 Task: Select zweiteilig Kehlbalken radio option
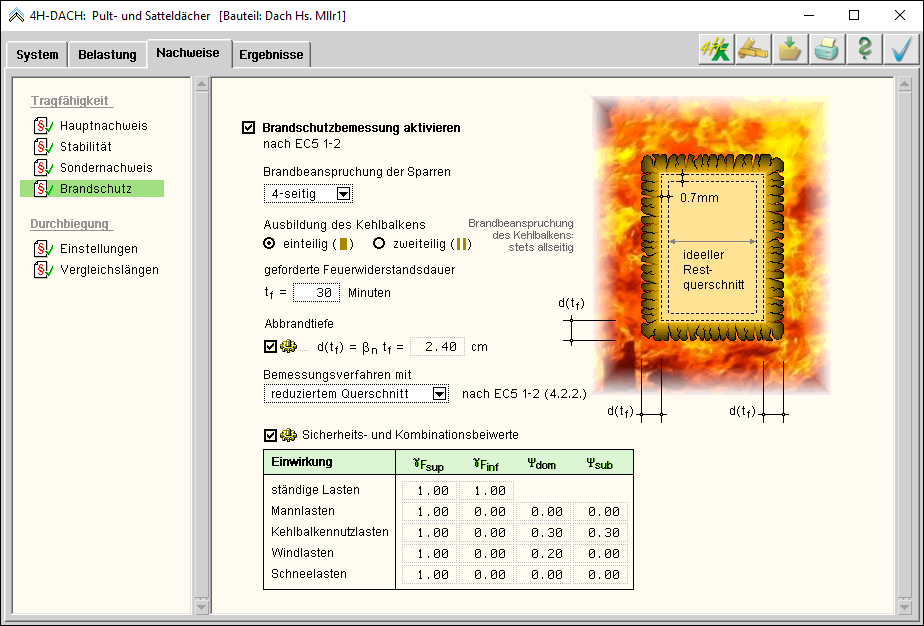pos(379,243)
